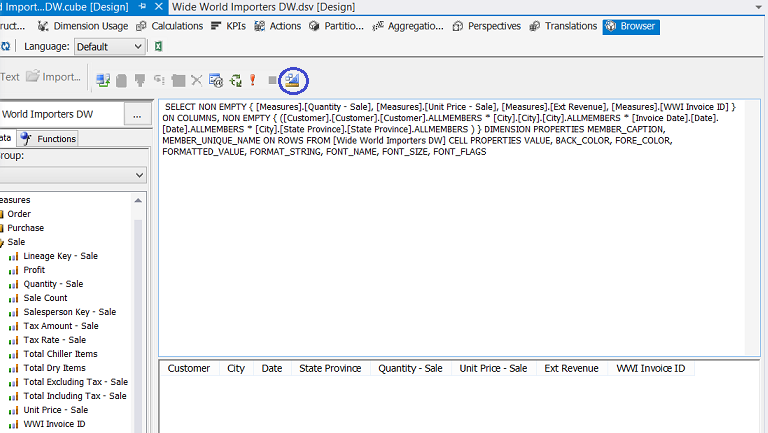Pin the cube design document tab
768x433 pixels.
(143, 7)
